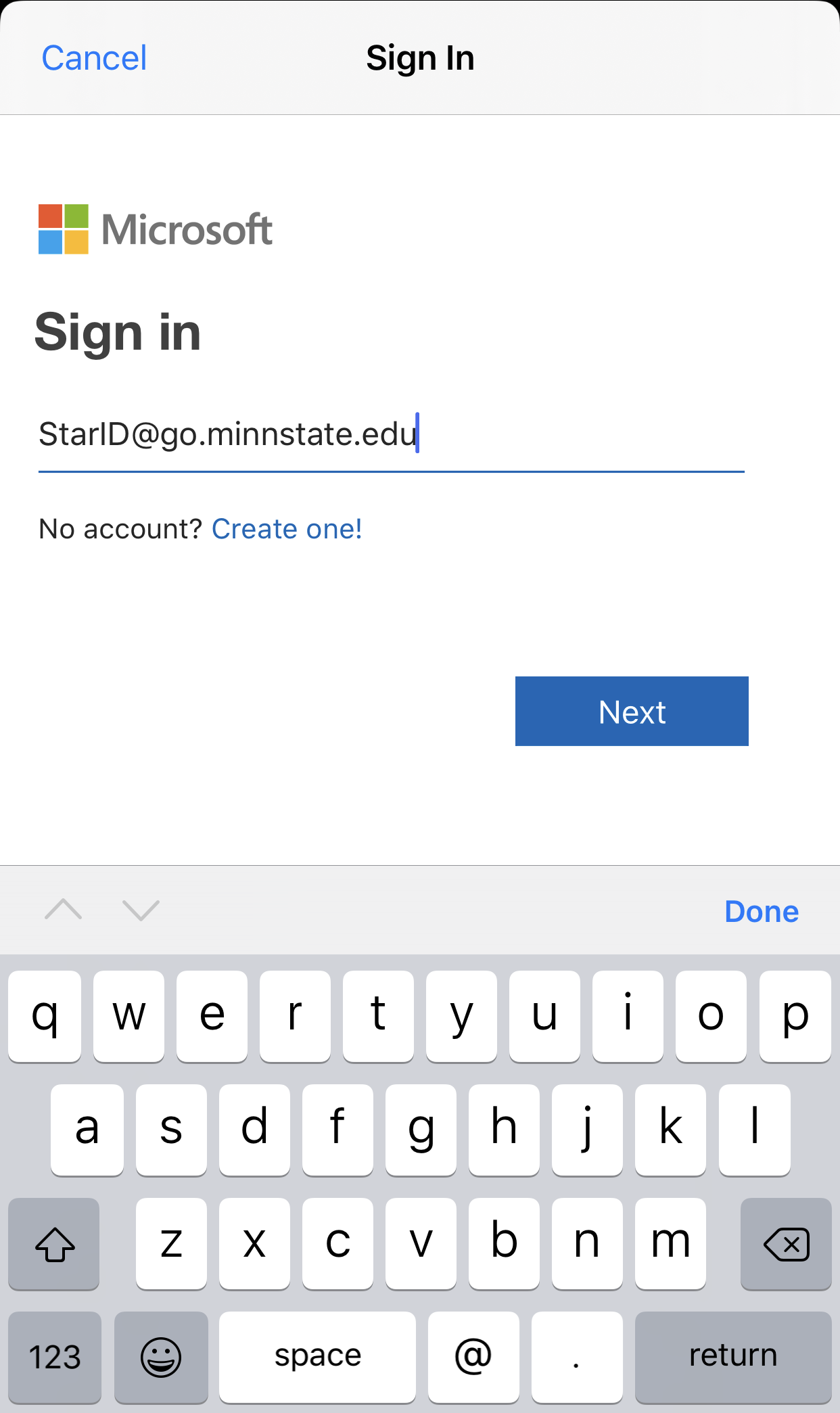The height and width of the screenshot is (1413, 840).
Task: Tap the Microsoft logo
Action: (155, 229)
